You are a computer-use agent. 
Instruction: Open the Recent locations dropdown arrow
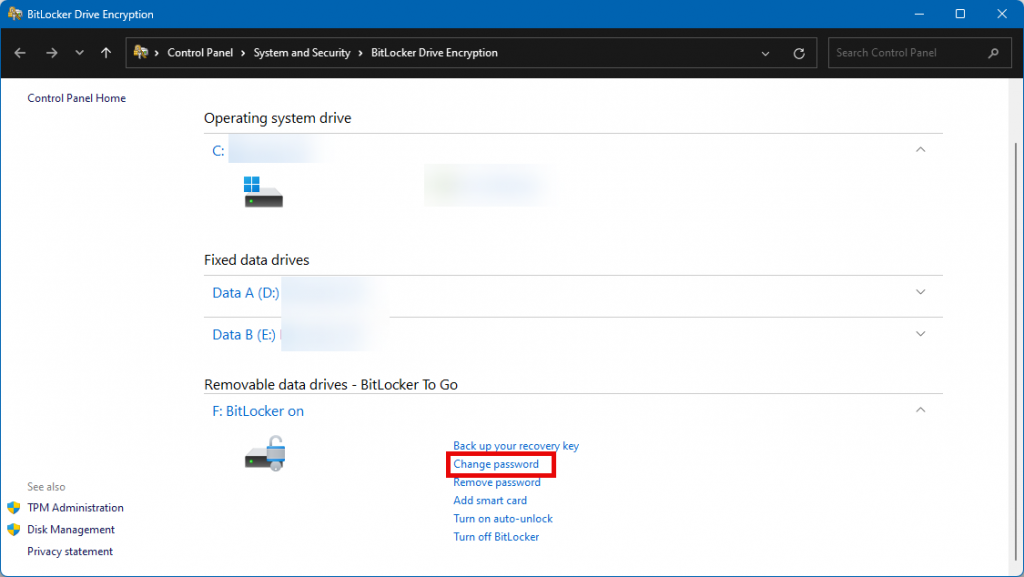click(79, 53)
